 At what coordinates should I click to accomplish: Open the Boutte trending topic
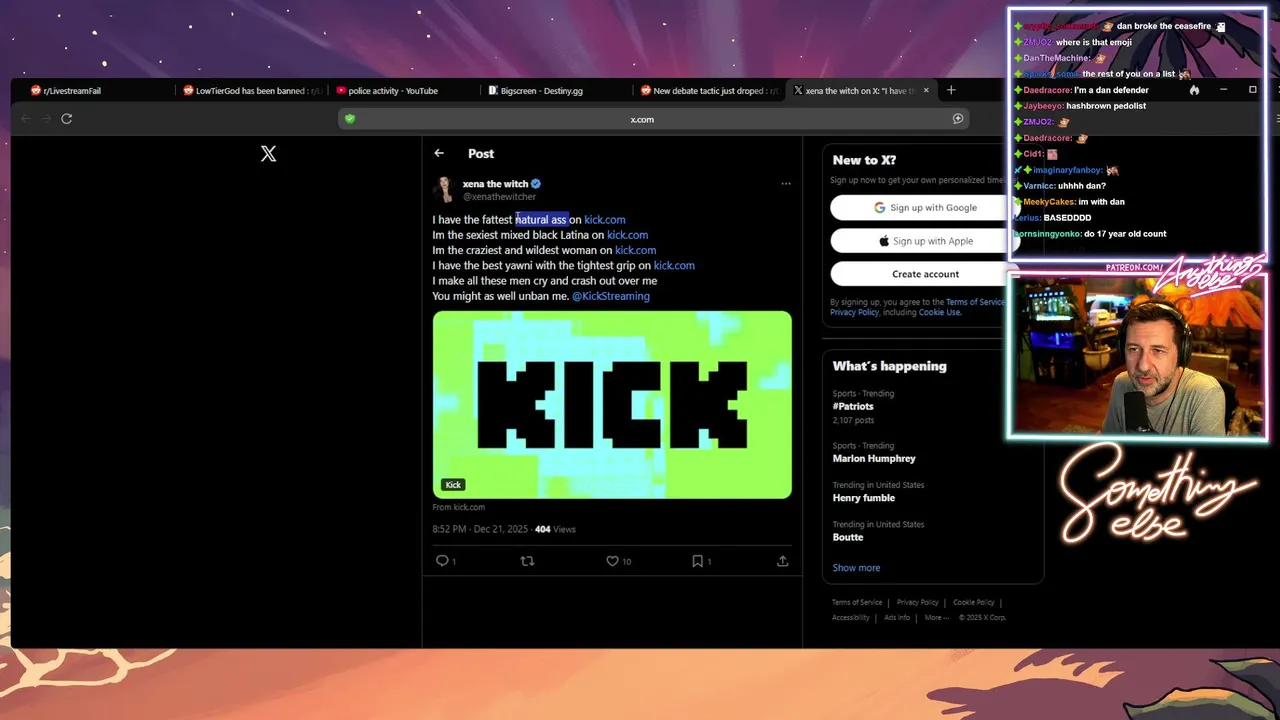(848, 537)
